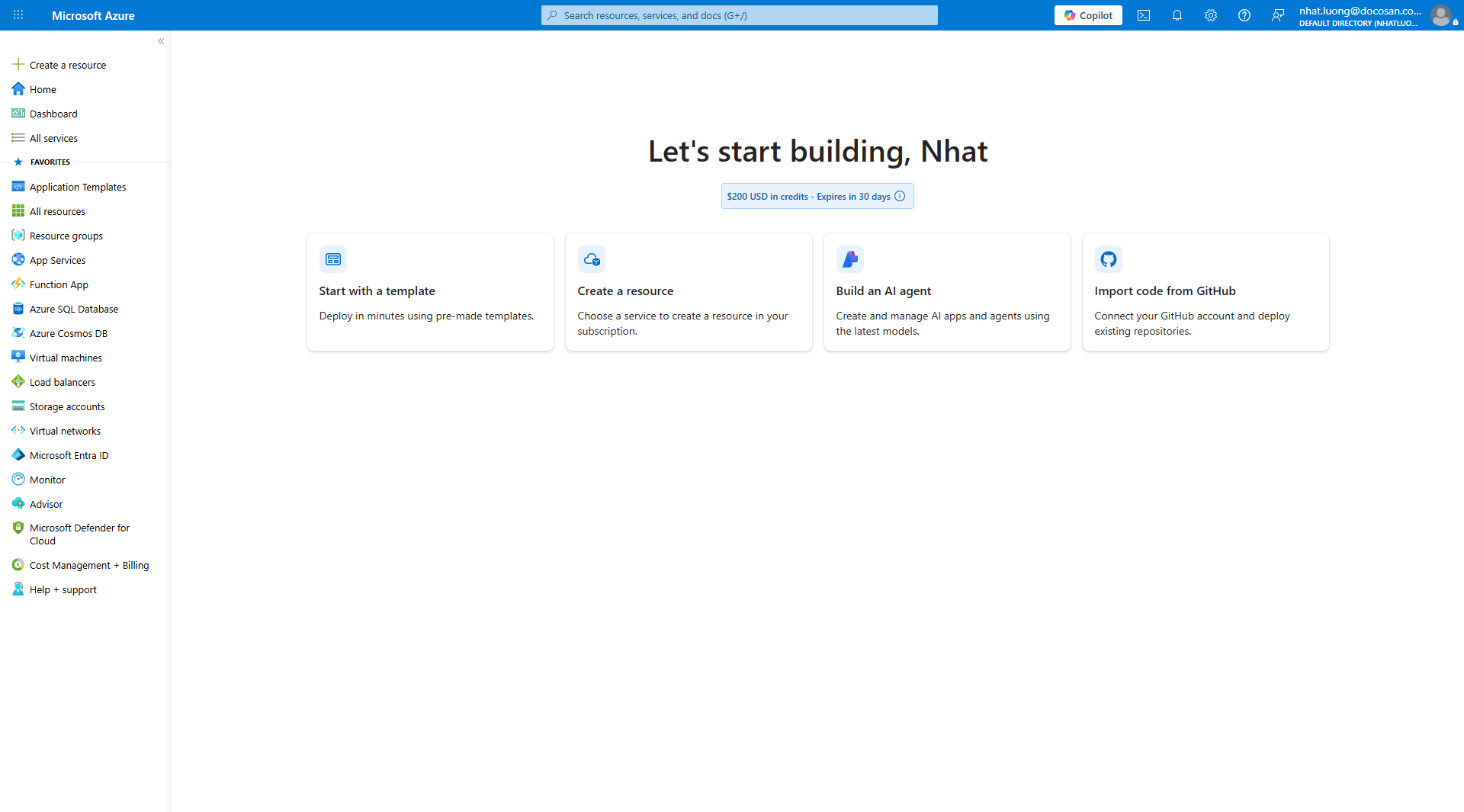Click the $200 USD credits banner
The width and height of the screenshot is (1464, 812).
(817, 197)
